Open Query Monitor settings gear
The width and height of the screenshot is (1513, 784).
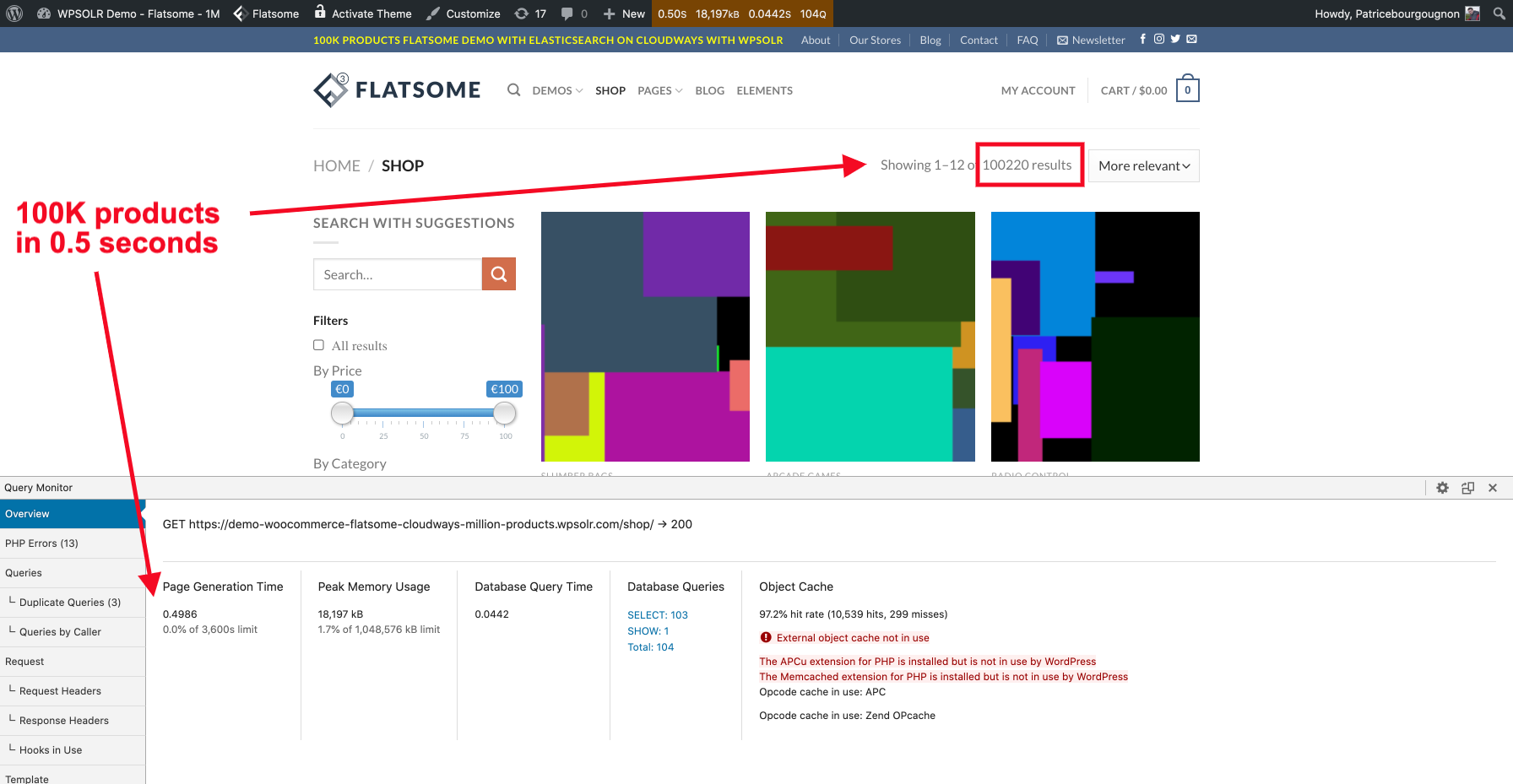pos(1442,488)
